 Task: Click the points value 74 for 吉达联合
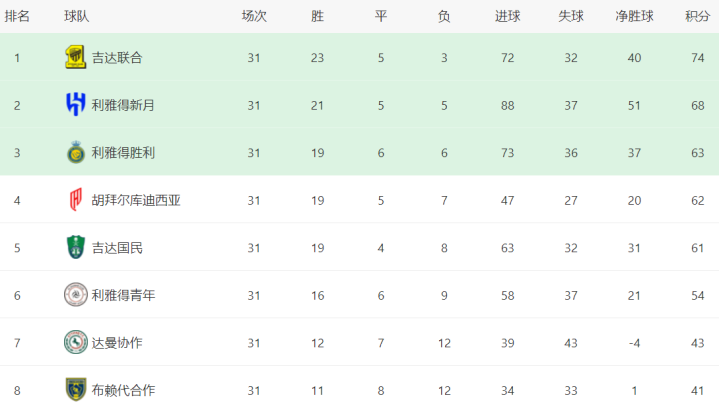coord(697,58)
